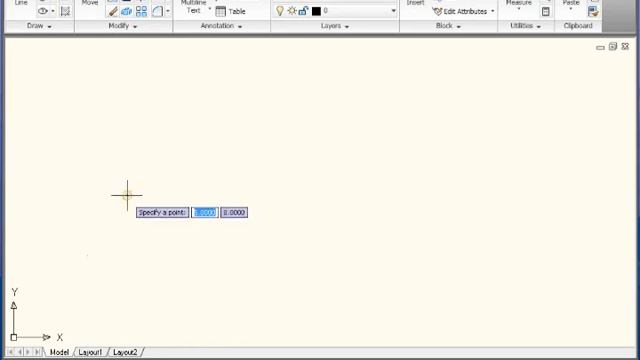Click the first-tab navigation arrow
Viewport: 640px width, 360px height.
tap(11, 352)
